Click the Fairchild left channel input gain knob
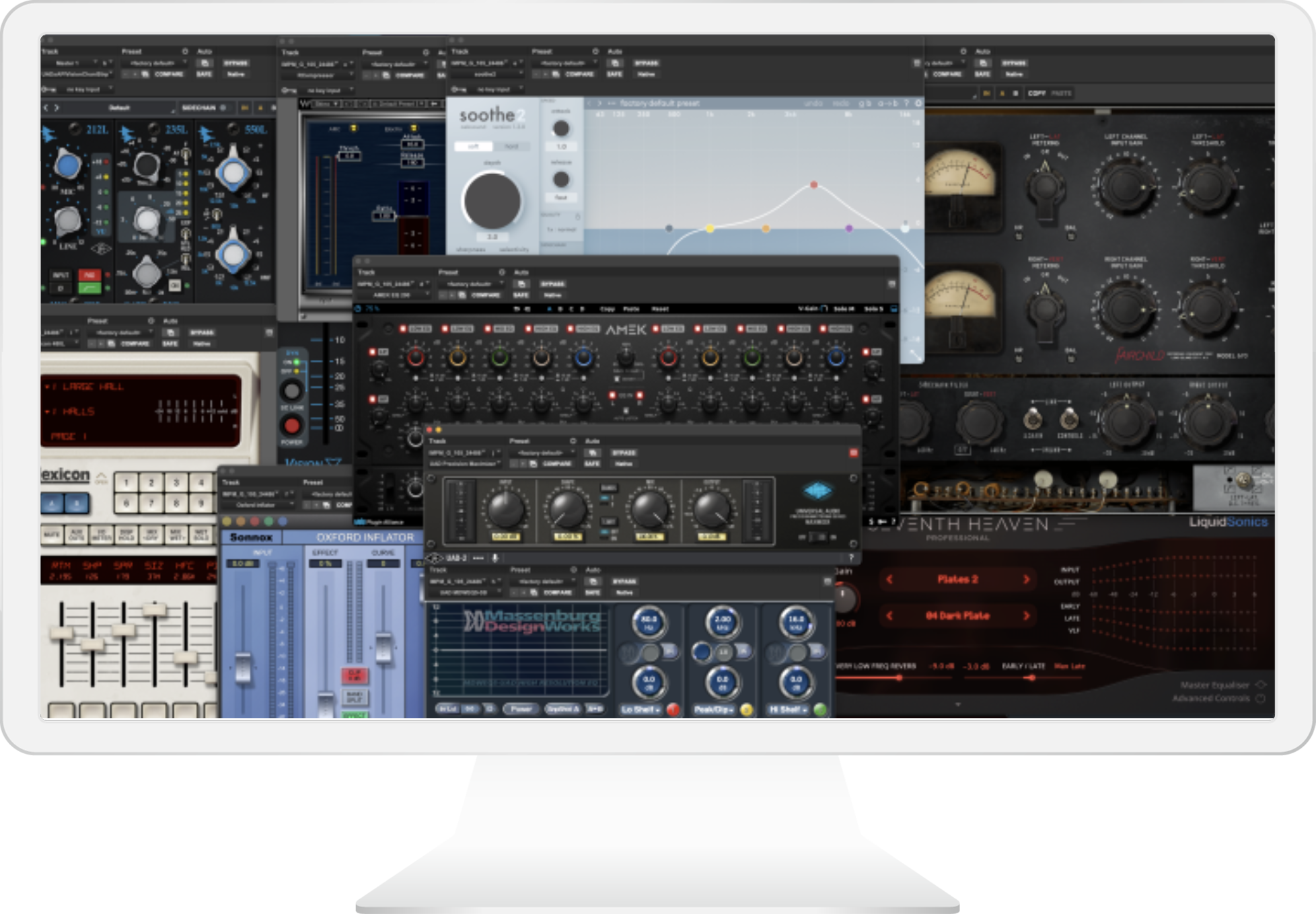Image resolution: width=1316 pixels, height=914 pixels. tap(1126, 186)
